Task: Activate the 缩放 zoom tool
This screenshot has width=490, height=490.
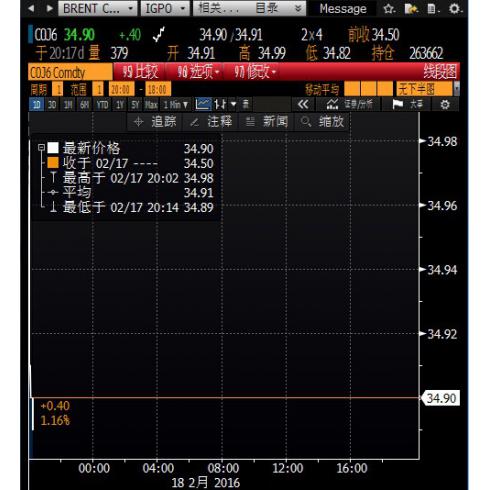Action: 322,122
